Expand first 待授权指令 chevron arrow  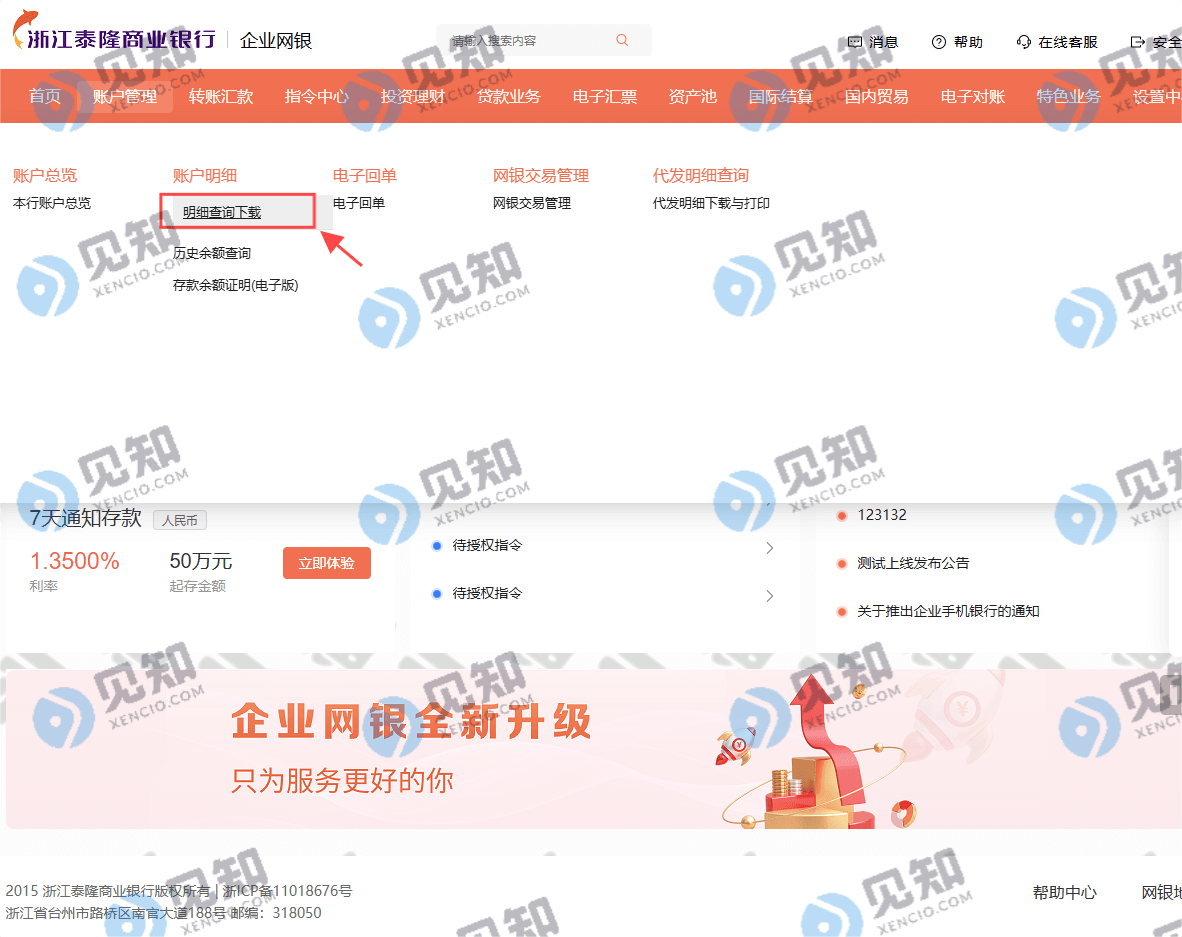click(770, 548)
